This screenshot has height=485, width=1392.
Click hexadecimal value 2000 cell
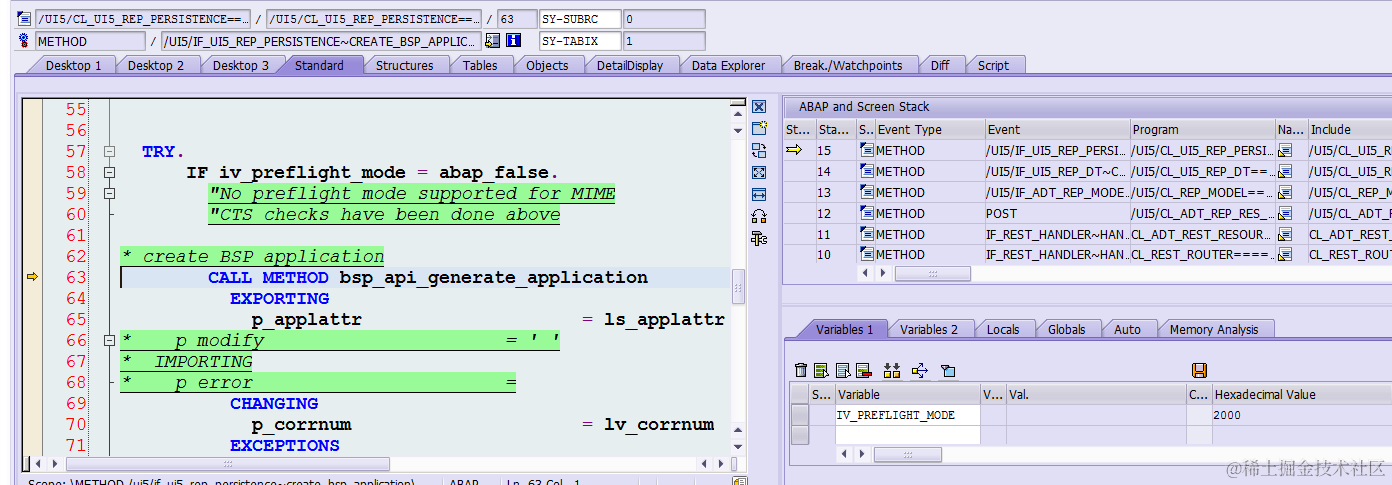[x=1300, y=415]
